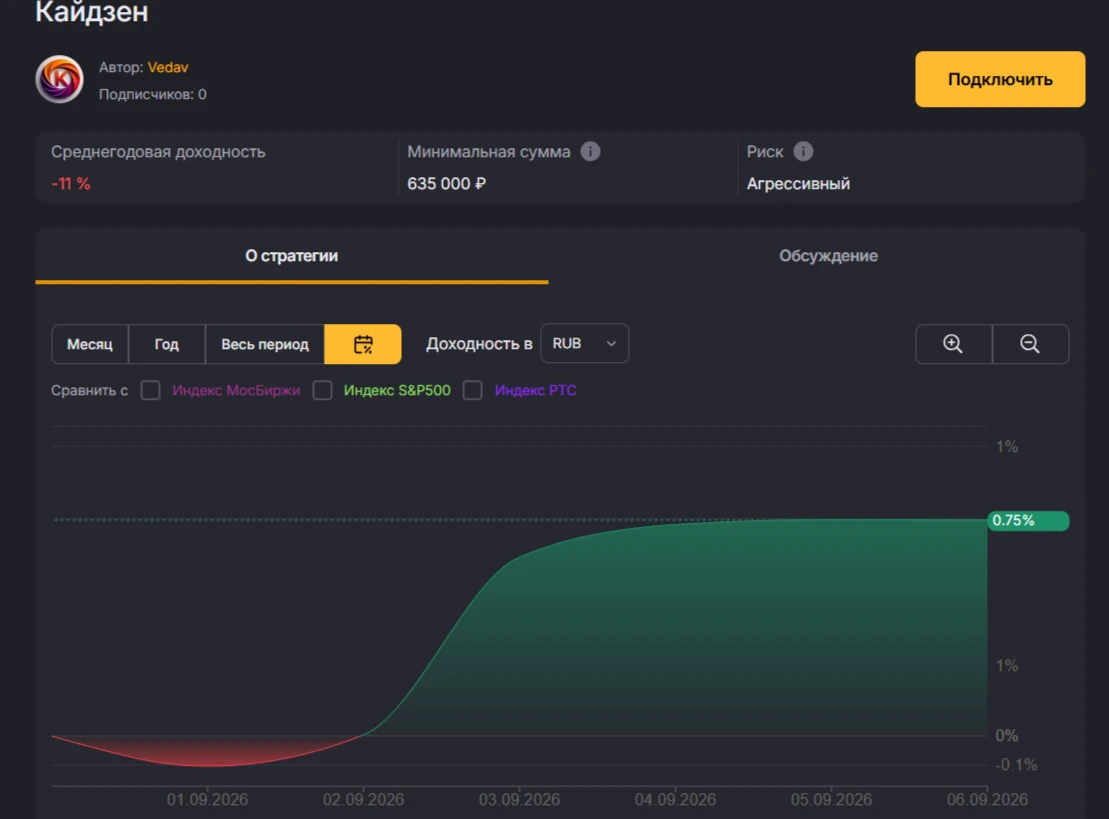Switch to the Обсуждение tab
The height and width of the screenshot is (819, 1109).
(828, 256)
